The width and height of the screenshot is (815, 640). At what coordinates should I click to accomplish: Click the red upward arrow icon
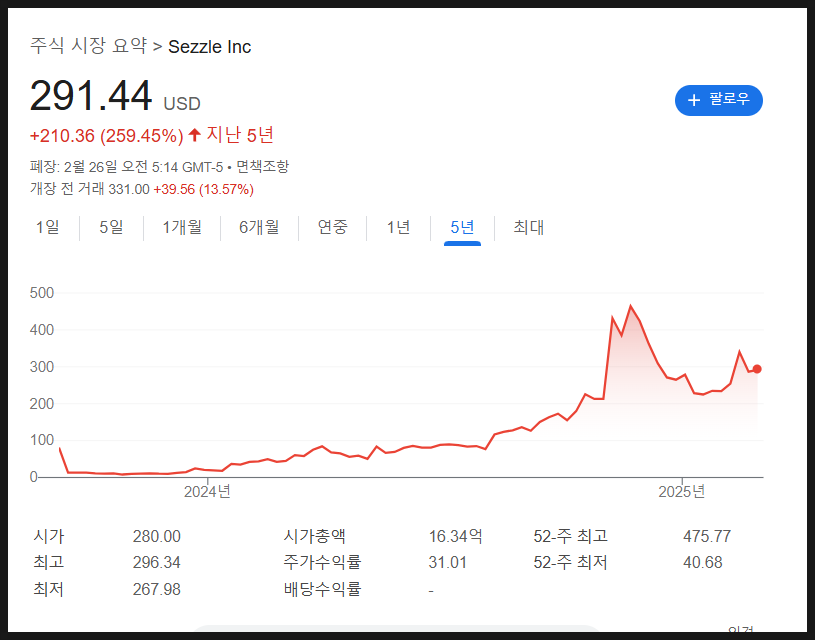click(x=194, y=135)
